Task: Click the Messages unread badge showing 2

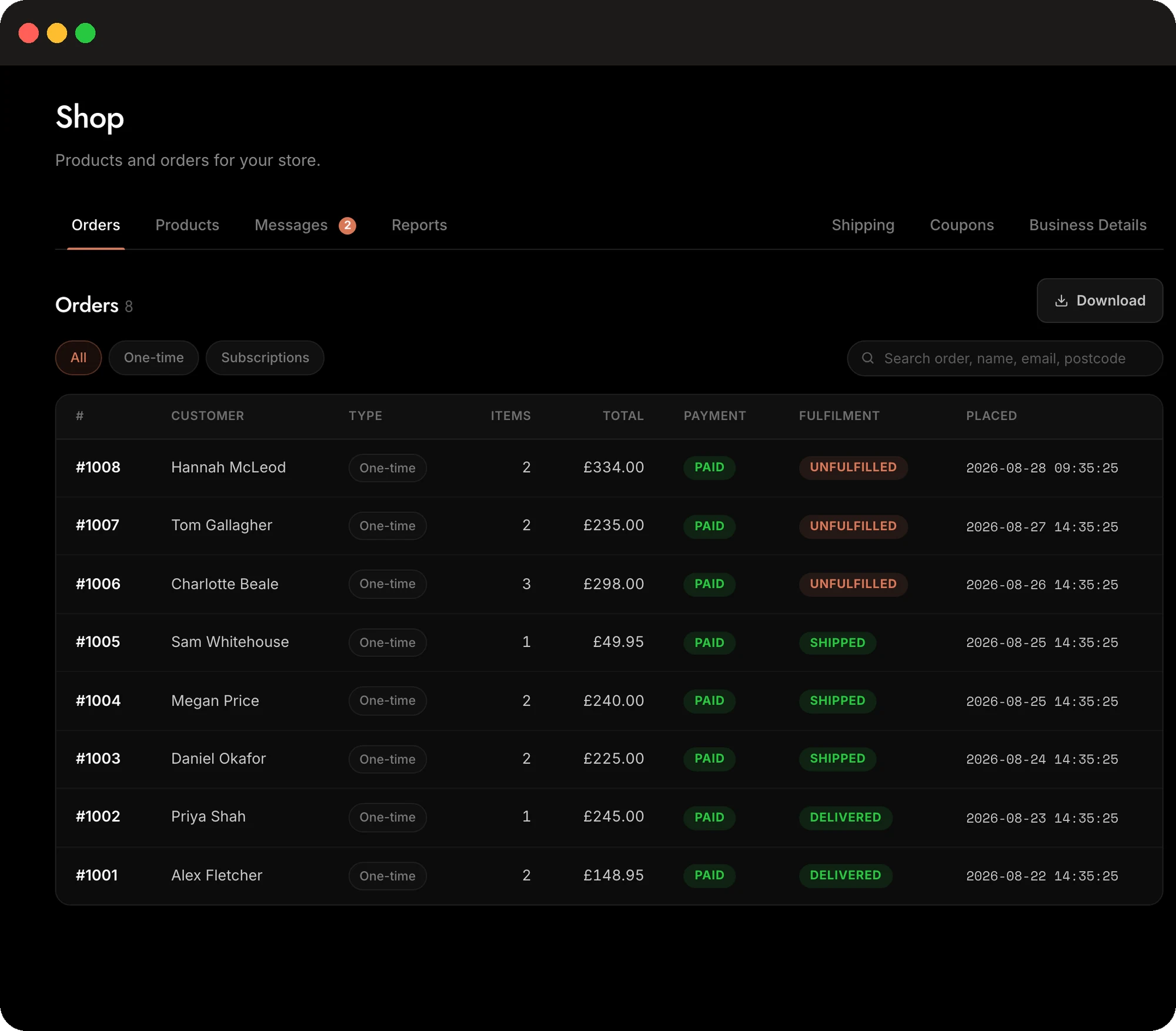Action: coord(347,225)
